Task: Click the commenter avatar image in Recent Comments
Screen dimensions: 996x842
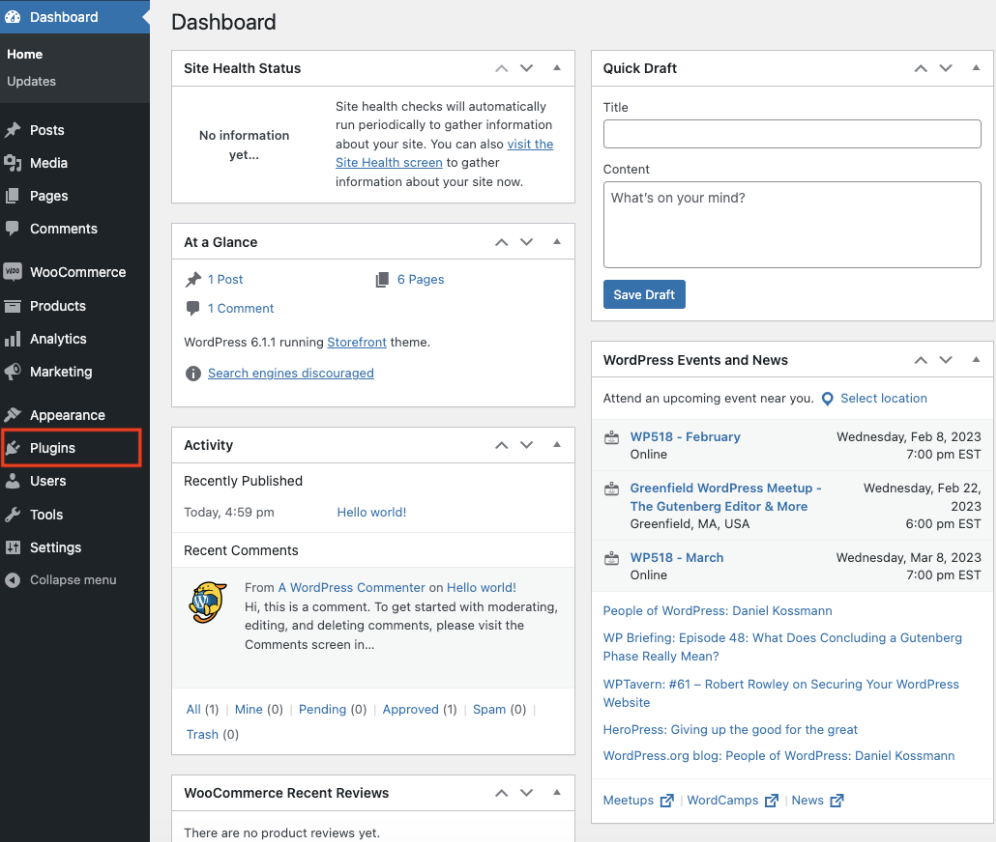Action: coord(208,602)
